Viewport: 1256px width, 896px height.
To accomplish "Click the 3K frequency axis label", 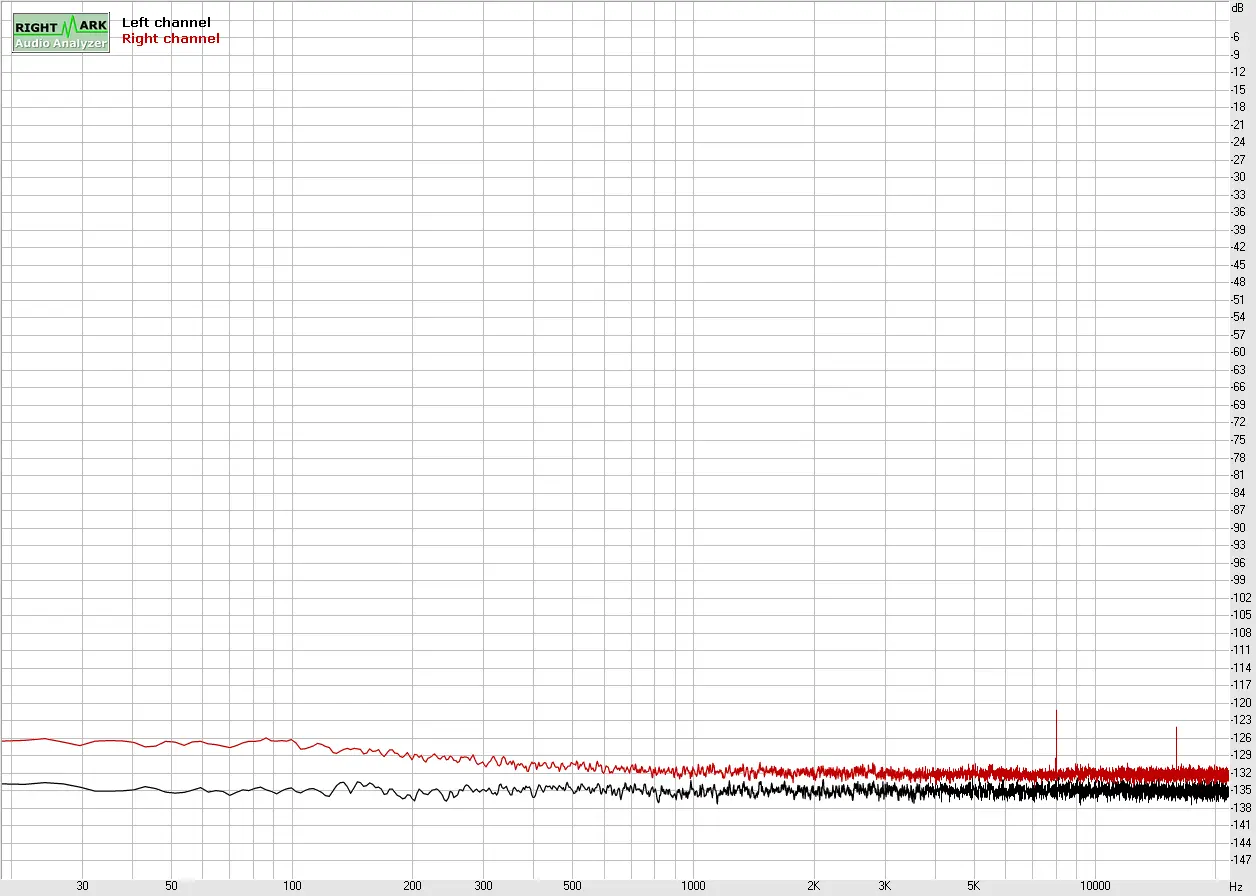I will (884, 886).
